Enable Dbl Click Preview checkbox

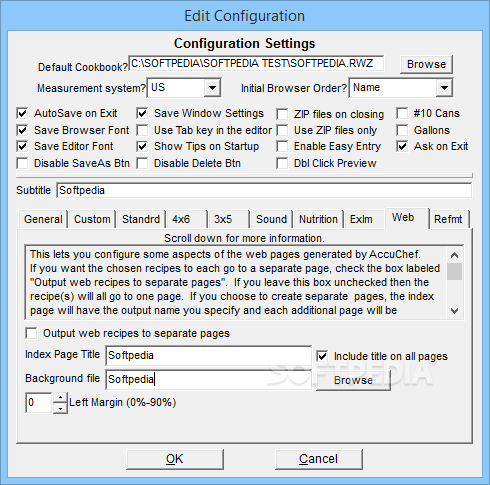point(282,163)
